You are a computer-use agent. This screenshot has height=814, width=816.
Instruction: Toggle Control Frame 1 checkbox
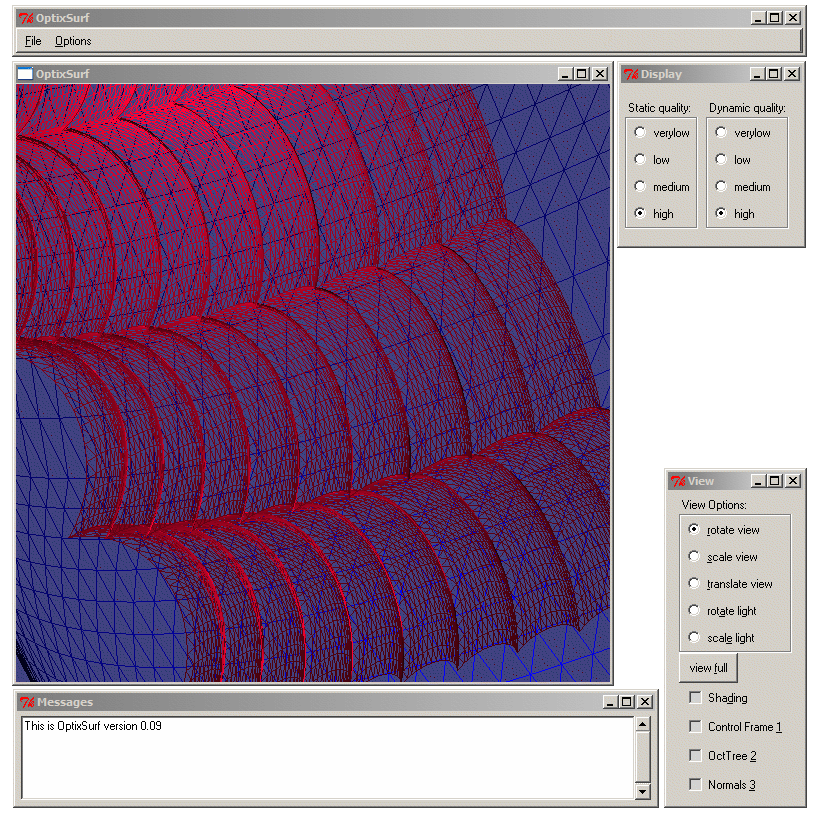point(695,727)
